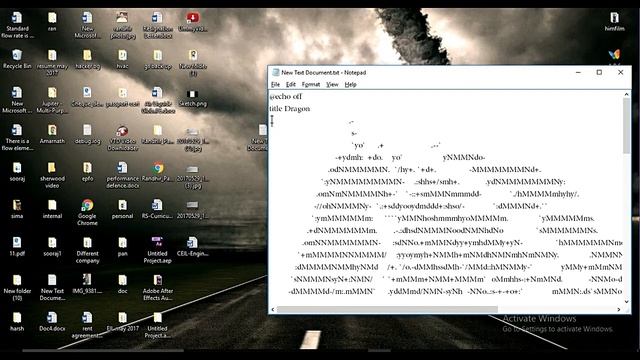
Task: Select the Amarnath desktop icon
Action: [52, 134]
